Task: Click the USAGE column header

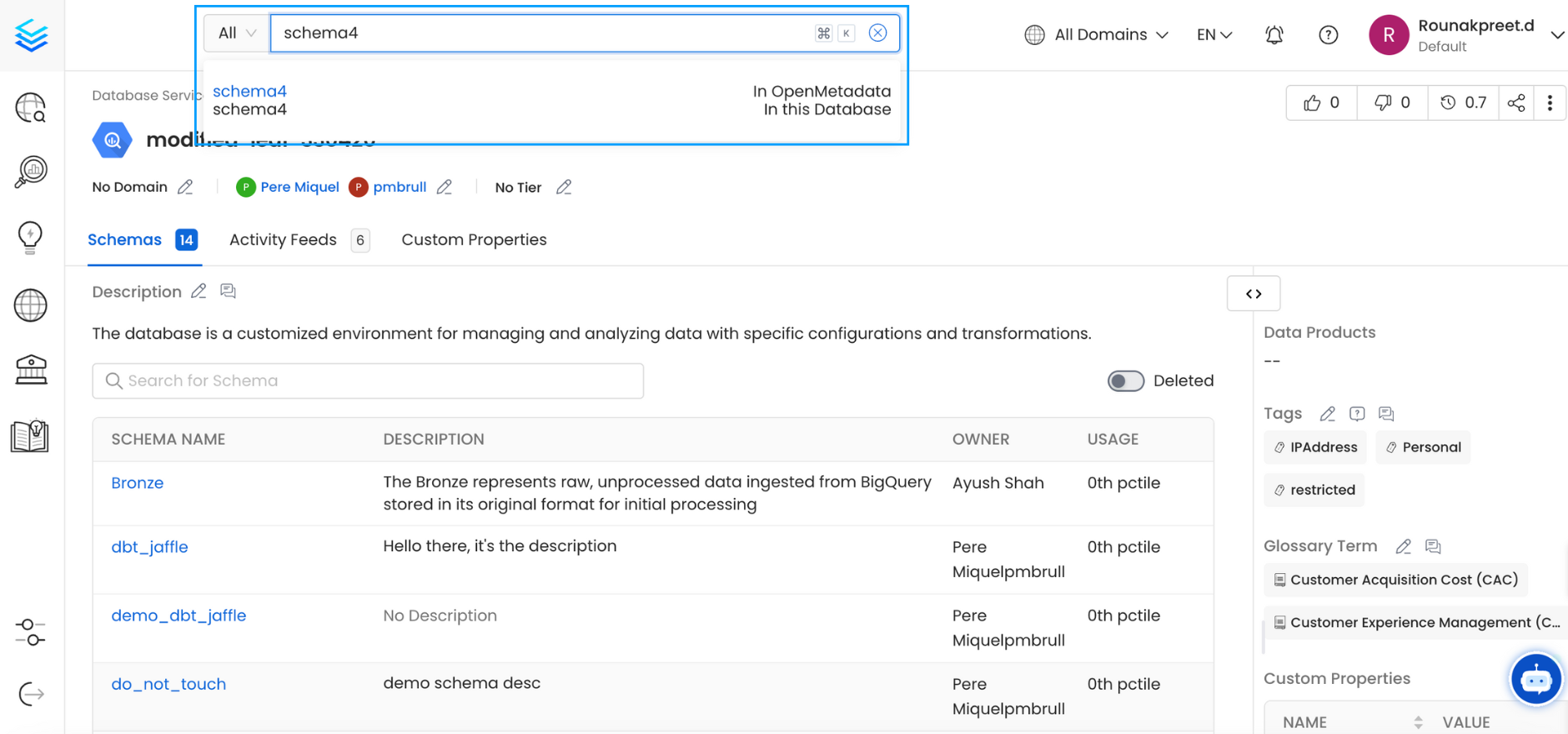Action: [1113, 440]
